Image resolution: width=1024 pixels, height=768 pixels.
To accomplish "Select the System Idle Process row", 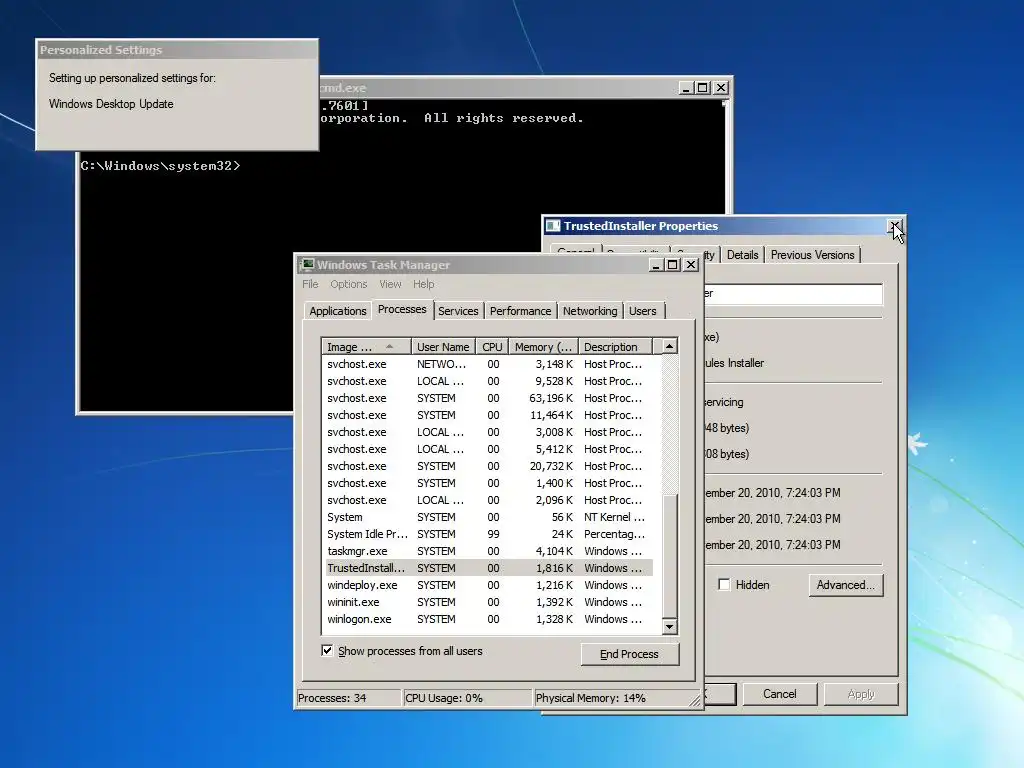I will pos(488,534).
